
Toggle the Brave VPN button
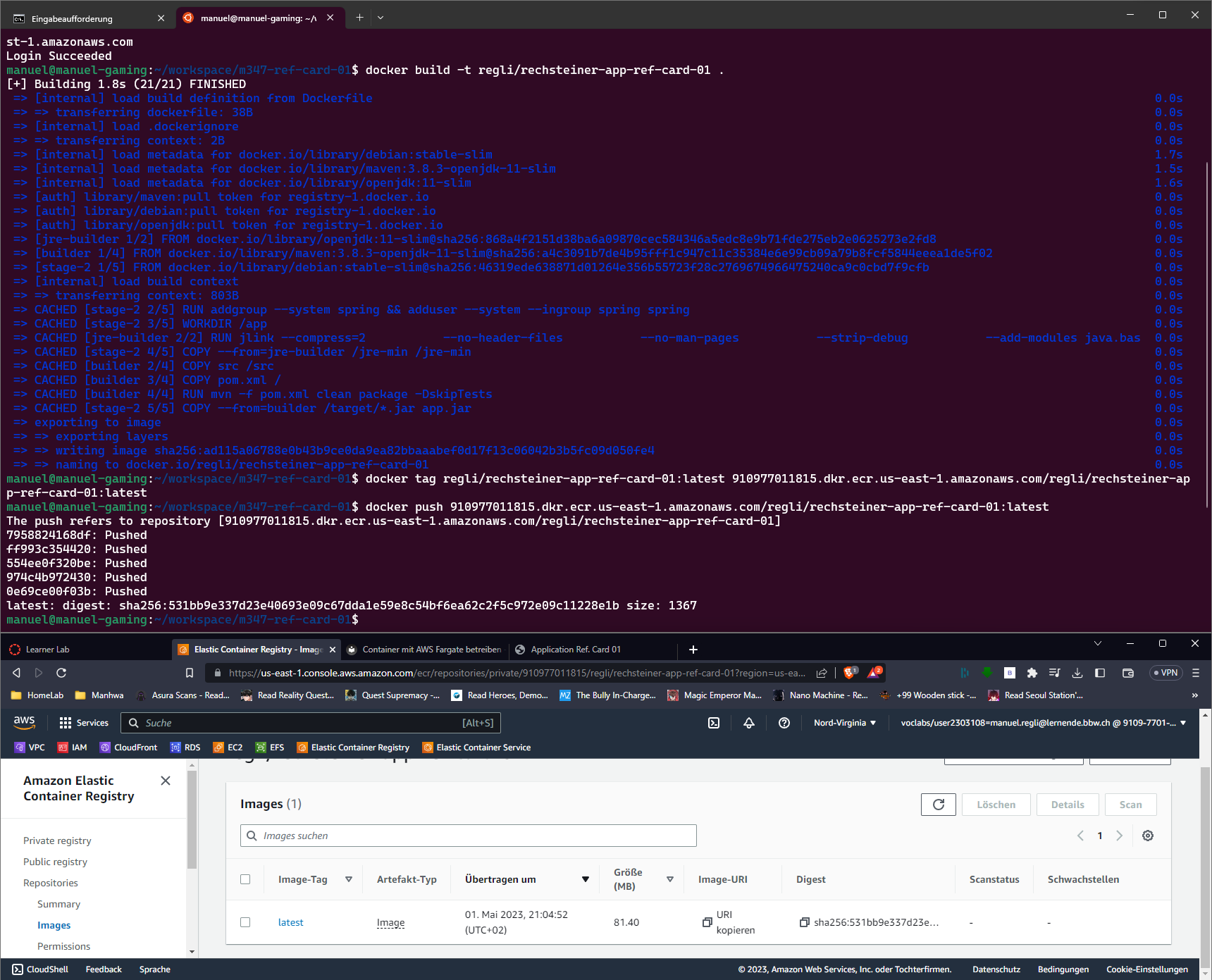click(x=1164, y=673)
